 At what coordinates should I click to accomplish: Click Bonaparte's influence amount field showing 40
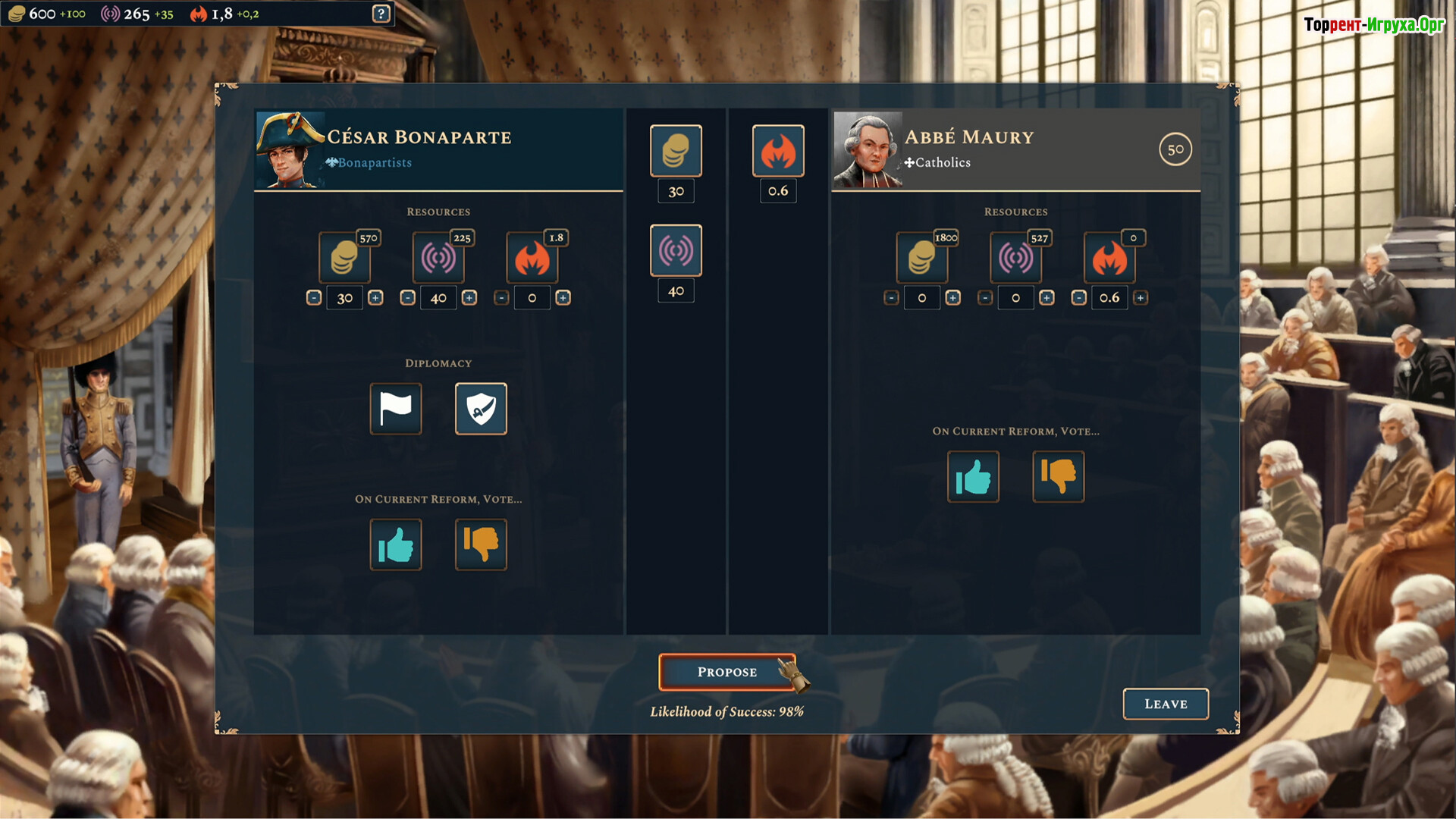pos(438,298)
